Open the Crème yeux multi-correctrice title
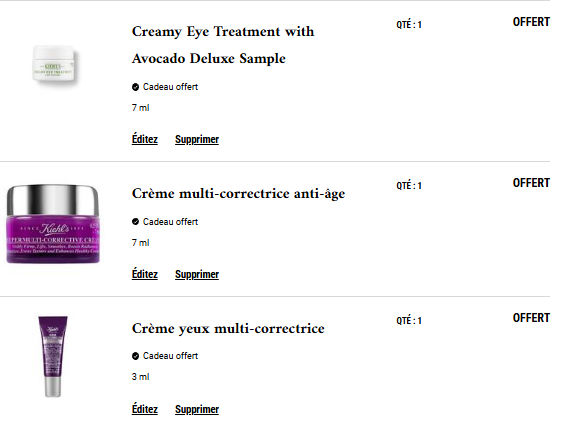Viewport: 566px width, 442px height. click(x=228, y=329)
